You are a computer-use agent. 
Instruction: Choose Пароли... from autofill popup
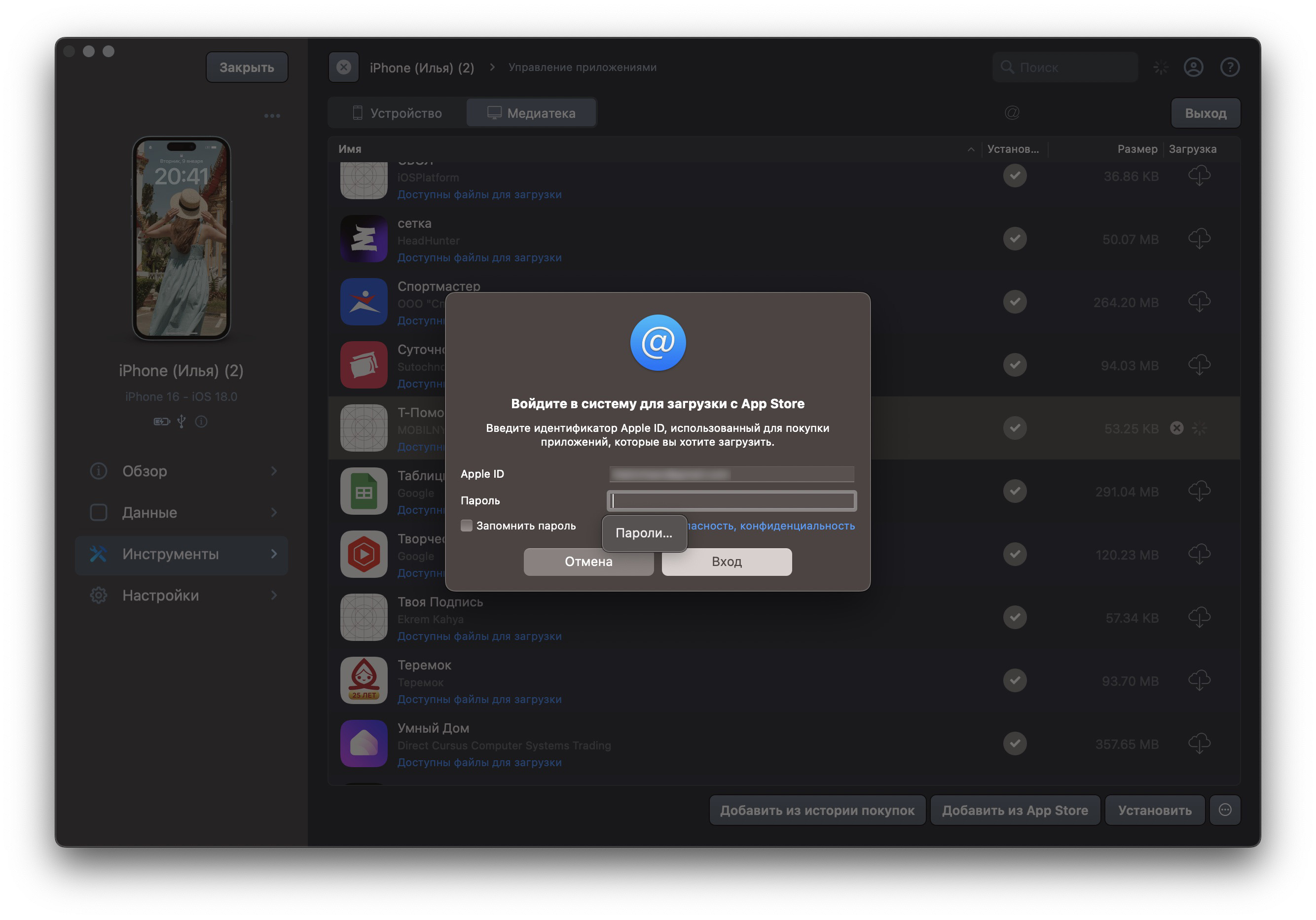pyautogui.click(x=644, y=533)
